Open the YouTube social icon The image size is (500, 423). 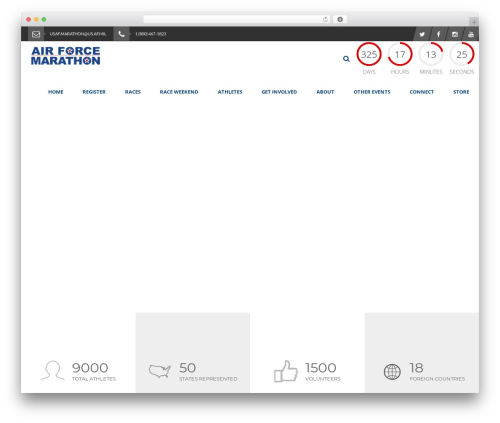pyautogui.click(x=471, y=34)
